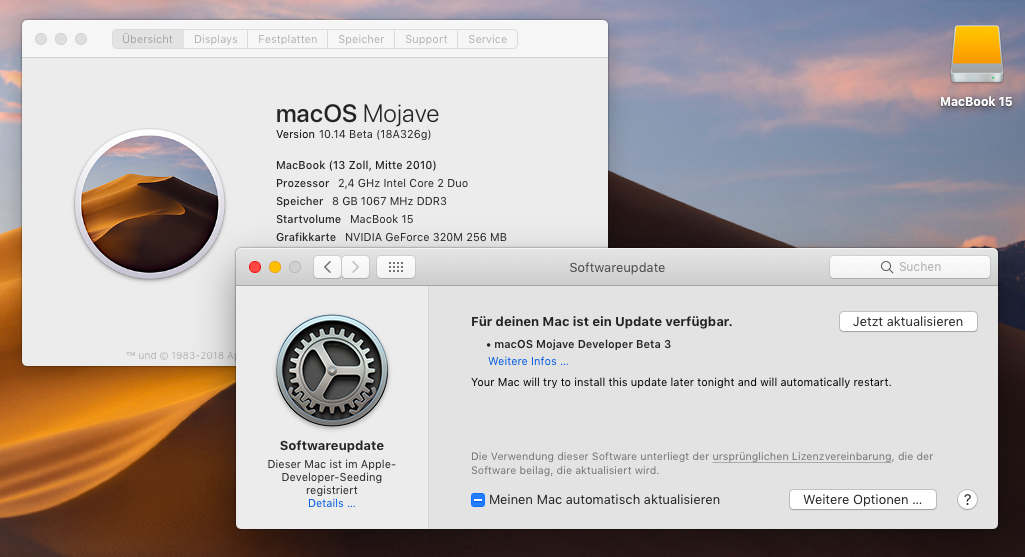
Task: Open the MacBook 15 drive icon on desktop
Action: (x=976, y=55)
